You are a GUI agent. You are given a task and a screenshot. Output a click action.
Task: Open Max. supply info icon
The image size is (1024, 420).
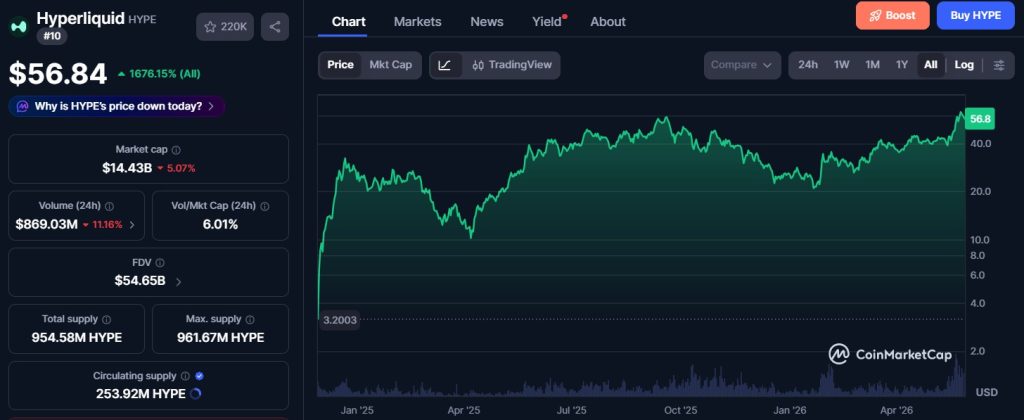tap(250, 319)
